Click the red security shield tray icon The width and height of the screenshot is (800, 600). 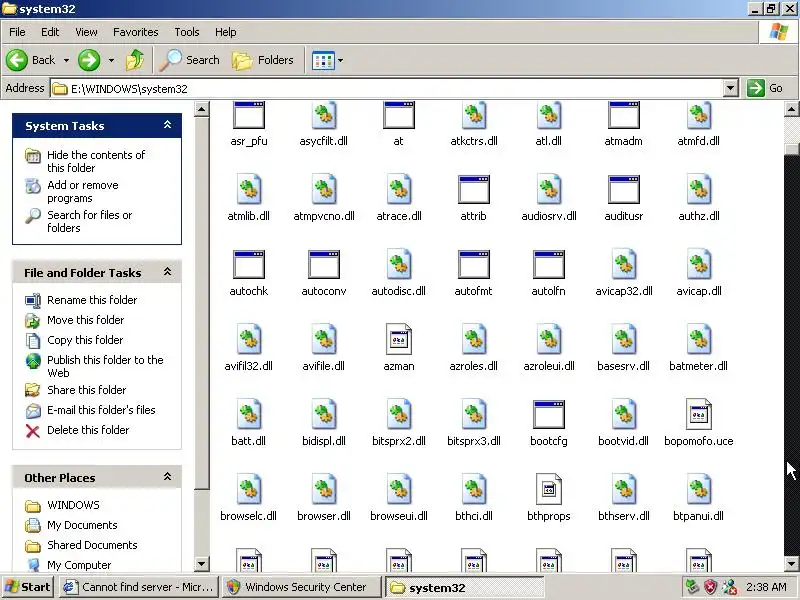pos(710,587)
